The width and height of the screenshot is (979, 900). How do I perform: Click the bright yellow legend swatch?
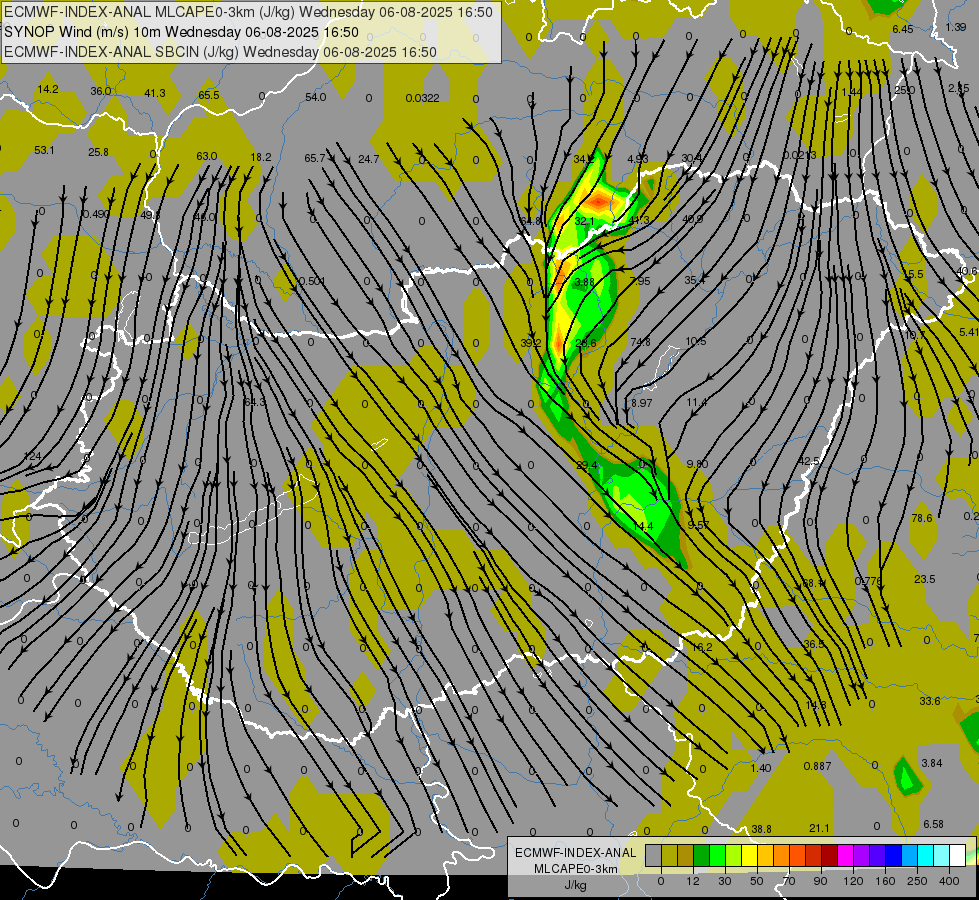pos(750,856)
